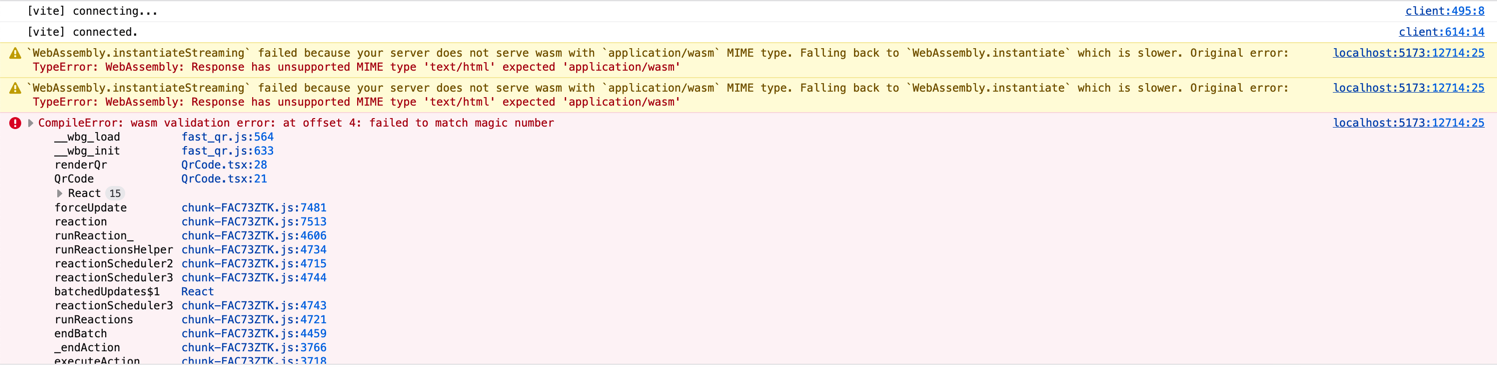Open chunk-FAC73ZTK.js:7481 link

254,207
